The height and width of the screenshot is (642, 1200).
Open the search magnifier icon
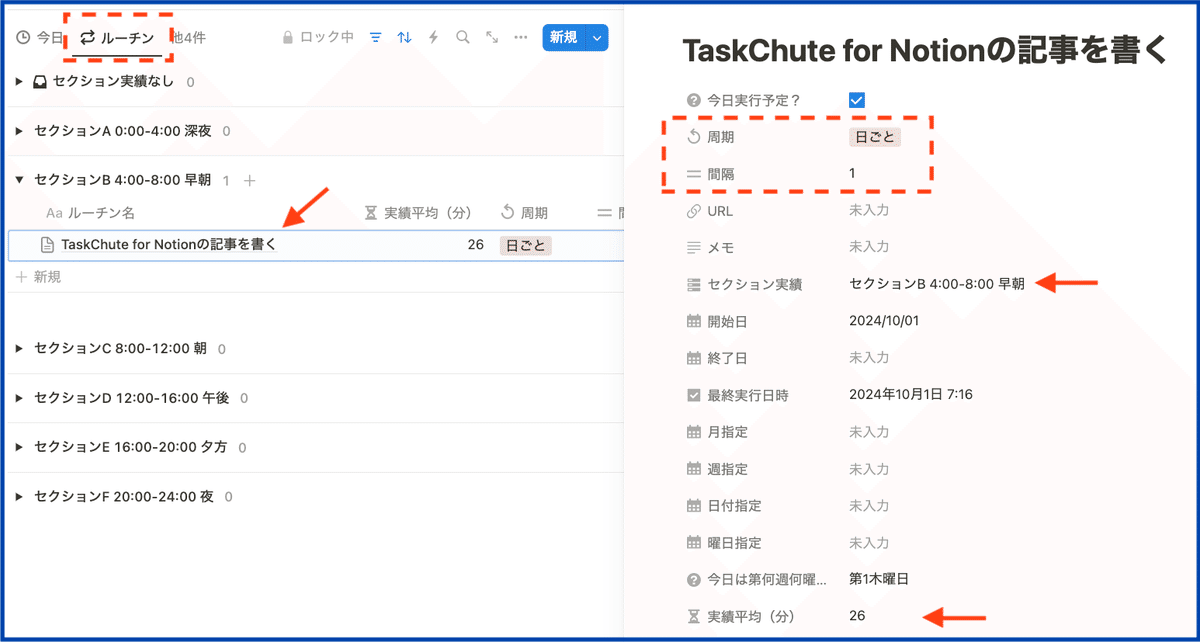click(462, 37)
